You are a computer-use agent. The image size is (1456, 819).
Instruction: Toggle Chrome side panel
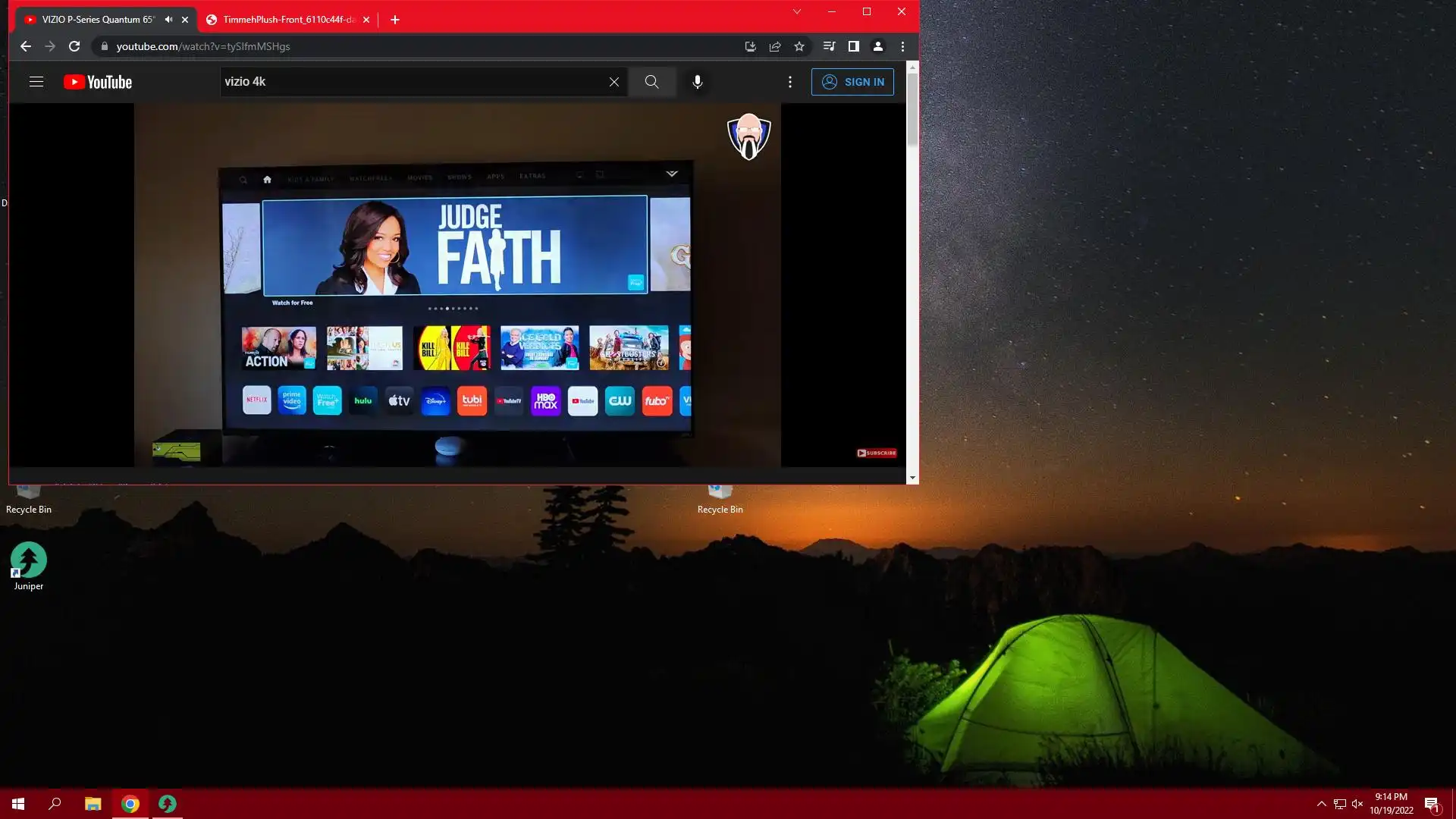pyautogui.click(x=853, y=46)
